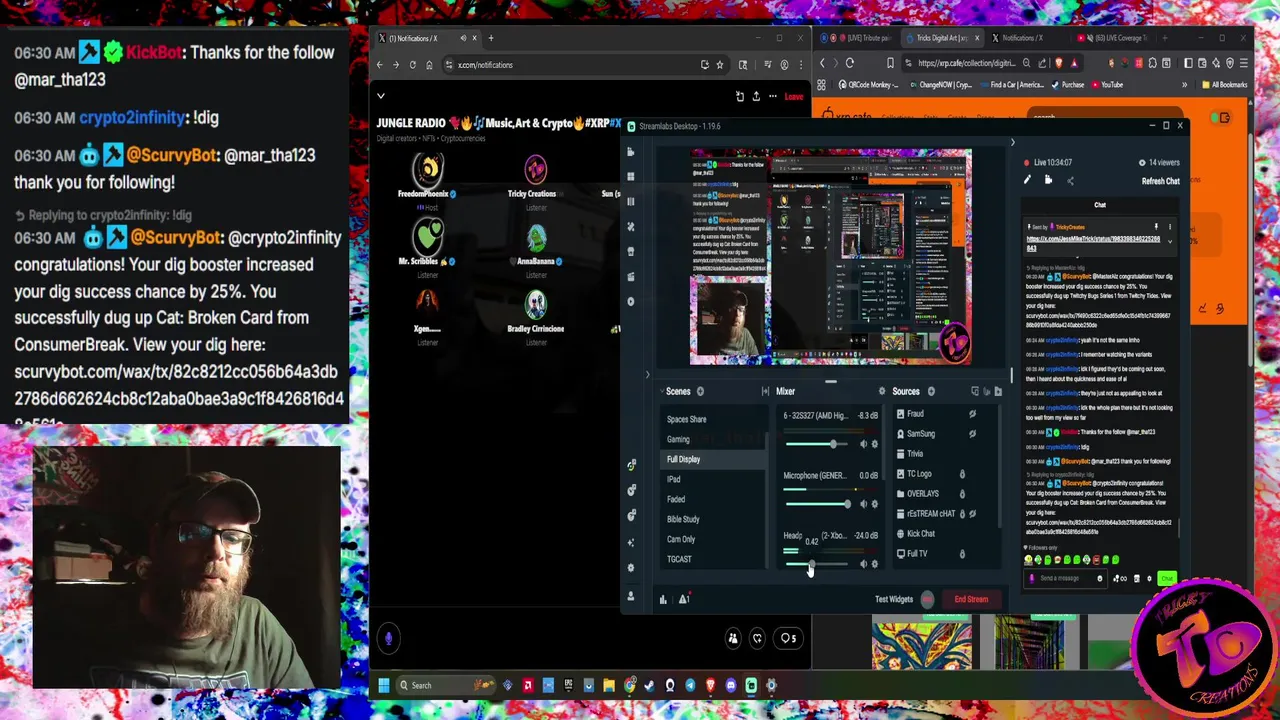Open Tricky Creations profile in Space

pos(535,169)
